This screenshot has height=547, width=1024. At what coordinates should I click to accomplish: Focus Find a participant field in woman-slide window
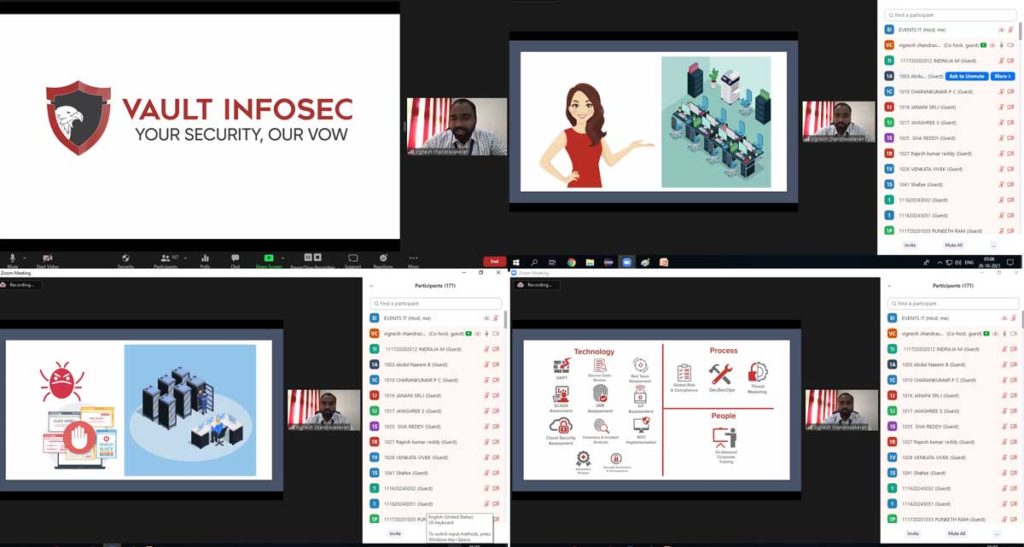tap(950, 14)
